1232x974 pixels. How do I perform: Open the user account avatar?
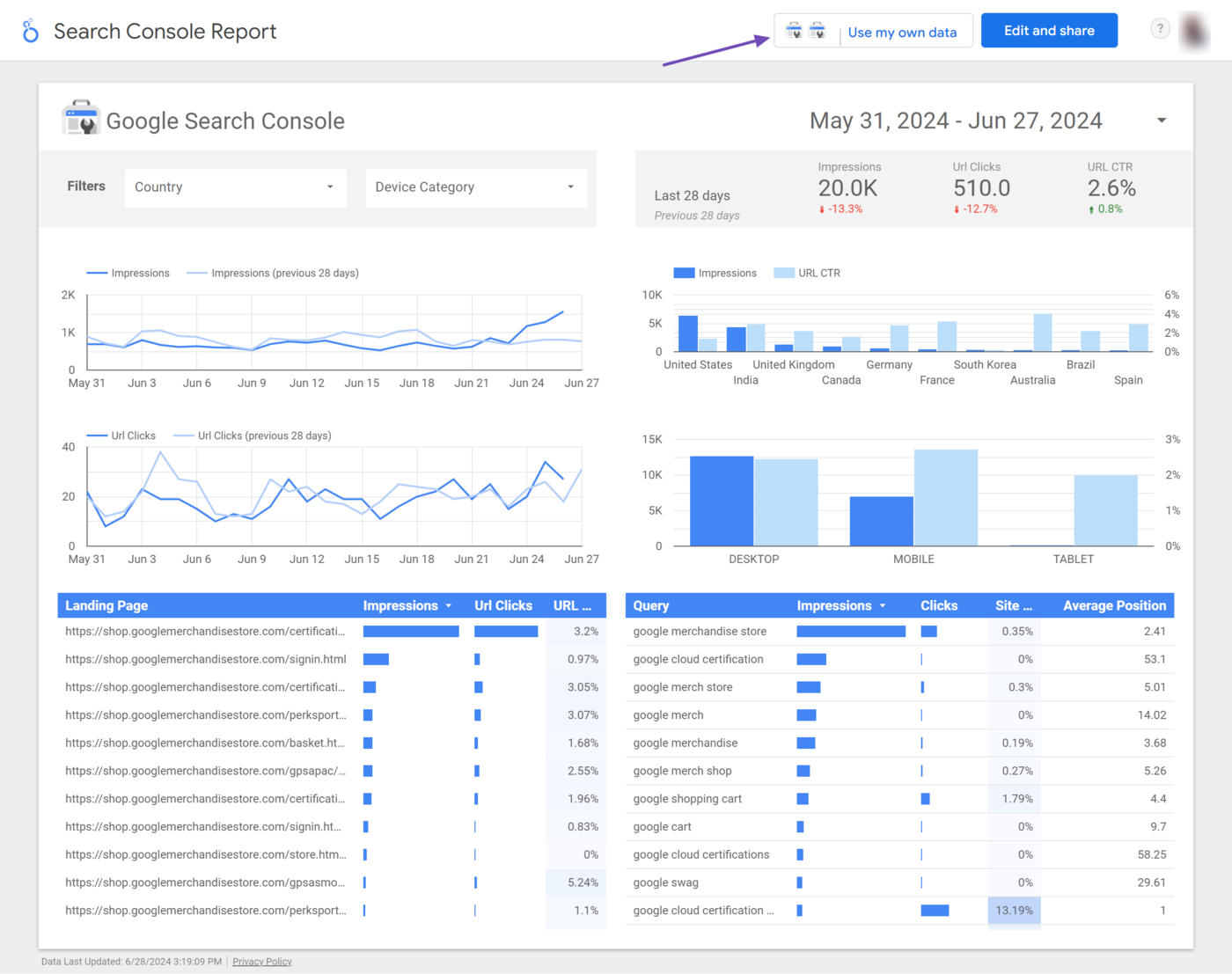click(x=1194, y=31)
